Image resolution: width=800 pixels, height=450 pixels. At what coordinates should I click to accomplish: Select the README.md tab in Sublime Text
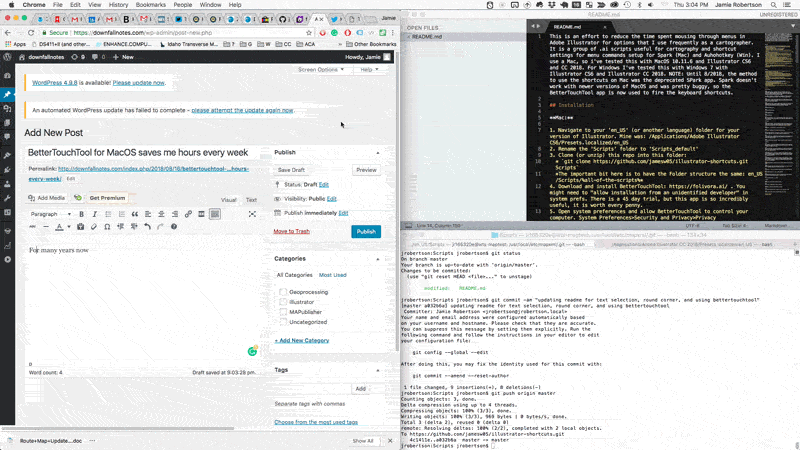pos(576,27)
